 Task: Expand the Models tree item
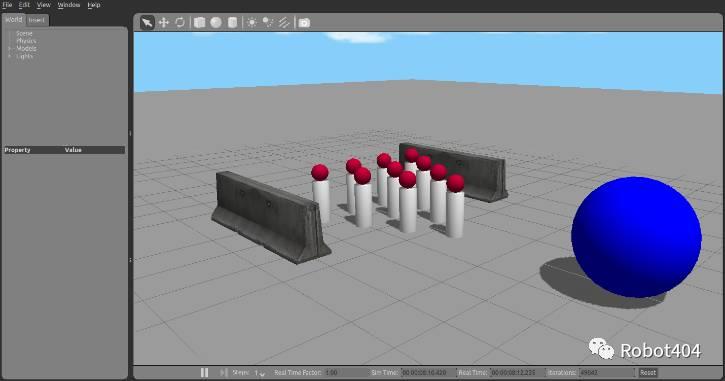click(x=10, y=49)
